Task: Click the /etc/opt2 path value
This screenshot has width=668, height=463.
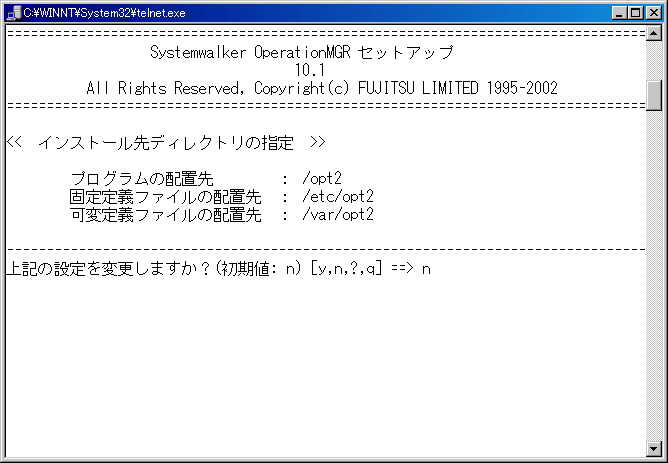Action: tap(338, 197)
